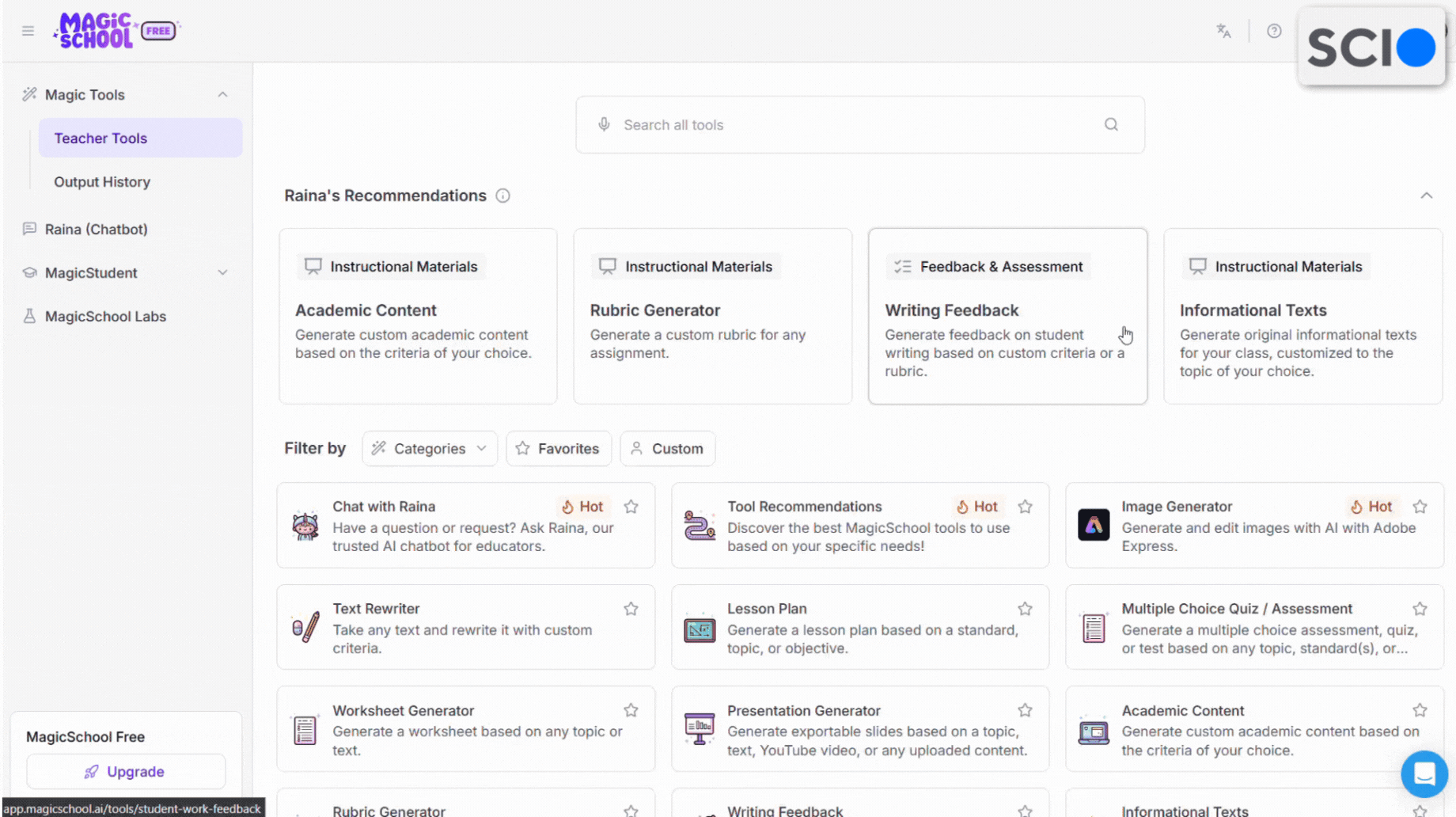This screenshot has width=1456, height=817.
Task: Open the language translation icon
Action: 1223,31
